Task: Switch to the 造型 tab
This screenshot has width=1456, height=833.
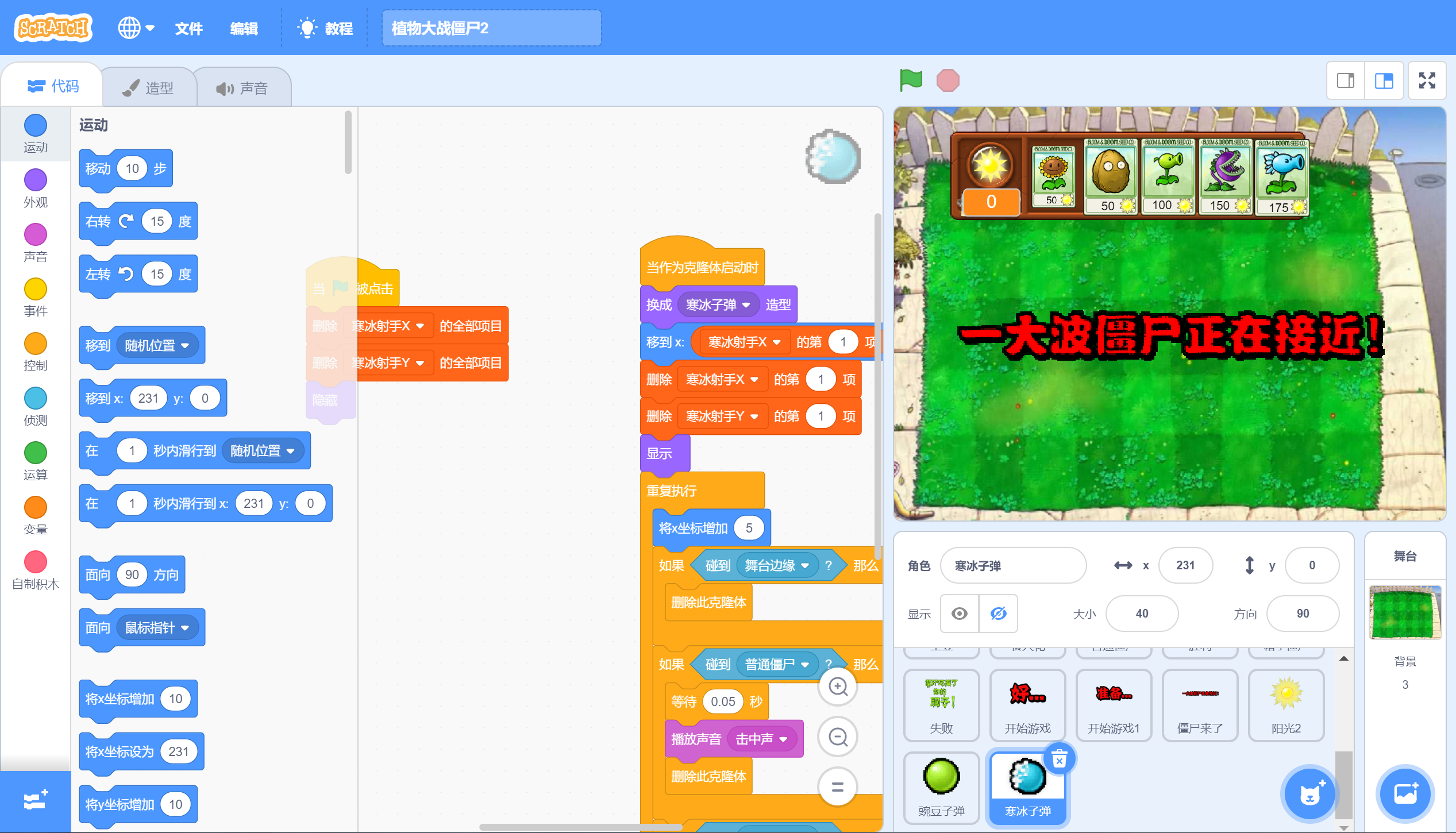Action: (148, 88)
